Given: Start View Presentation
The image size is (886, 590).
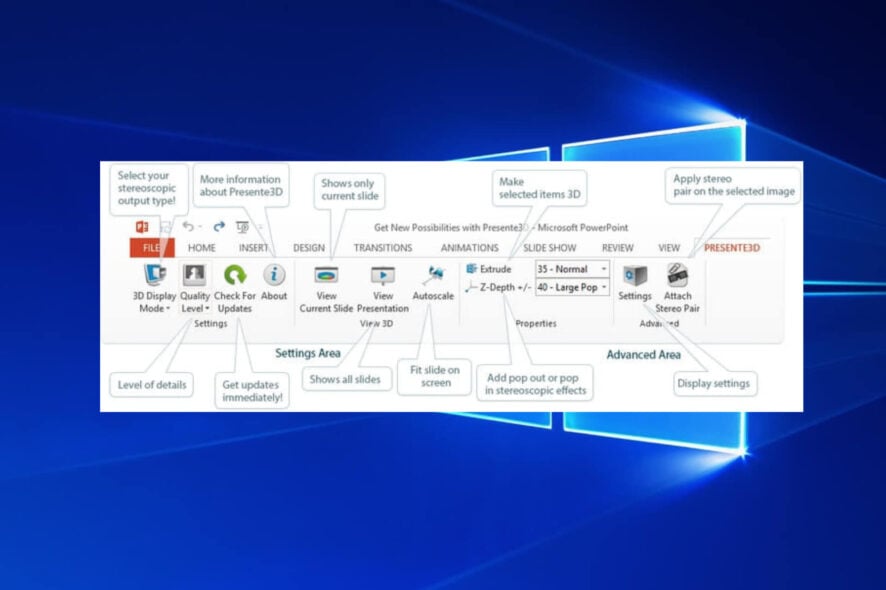Looking at the screenshot, I should pos(383,273).
